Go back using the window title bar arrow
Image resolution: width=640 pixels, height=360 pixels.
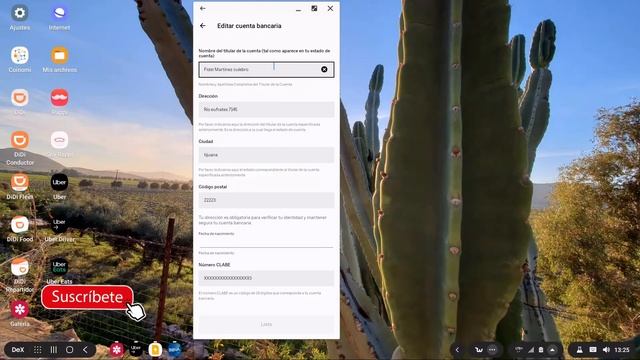(x=202, y=8)
